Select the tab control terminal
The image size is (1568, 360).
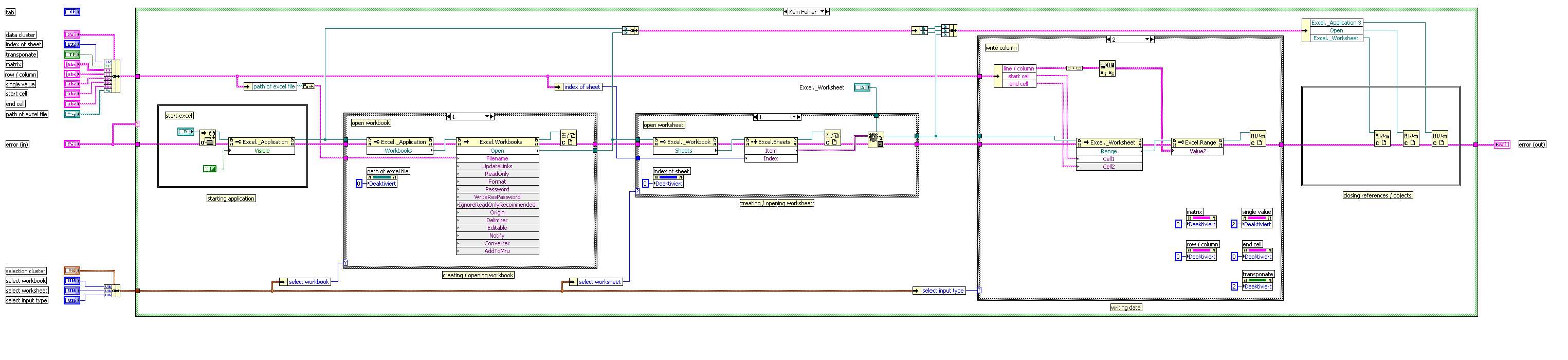pyautogui.click(x=72, y=12)
